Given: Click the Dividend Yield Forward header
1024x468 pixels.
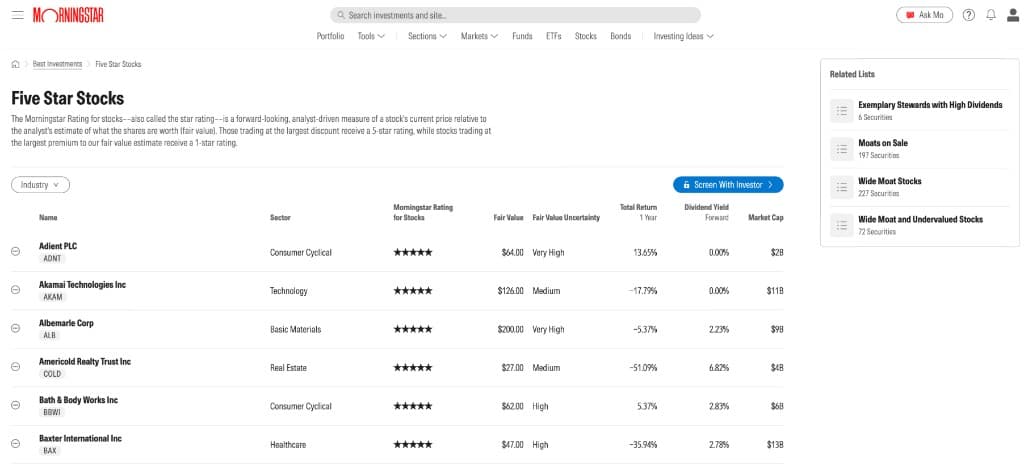Looking at the screenshot, I should tap(707, 212).
